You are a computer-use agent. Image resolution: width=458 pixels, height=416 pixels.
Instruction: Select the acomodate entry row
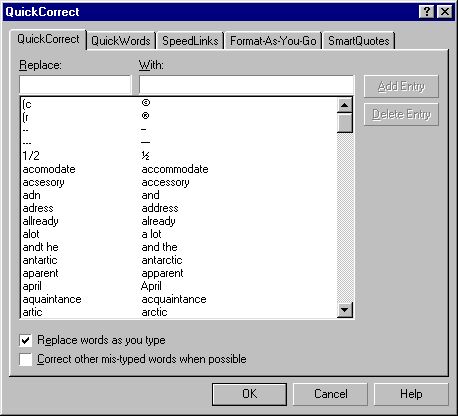pos(179,169)
